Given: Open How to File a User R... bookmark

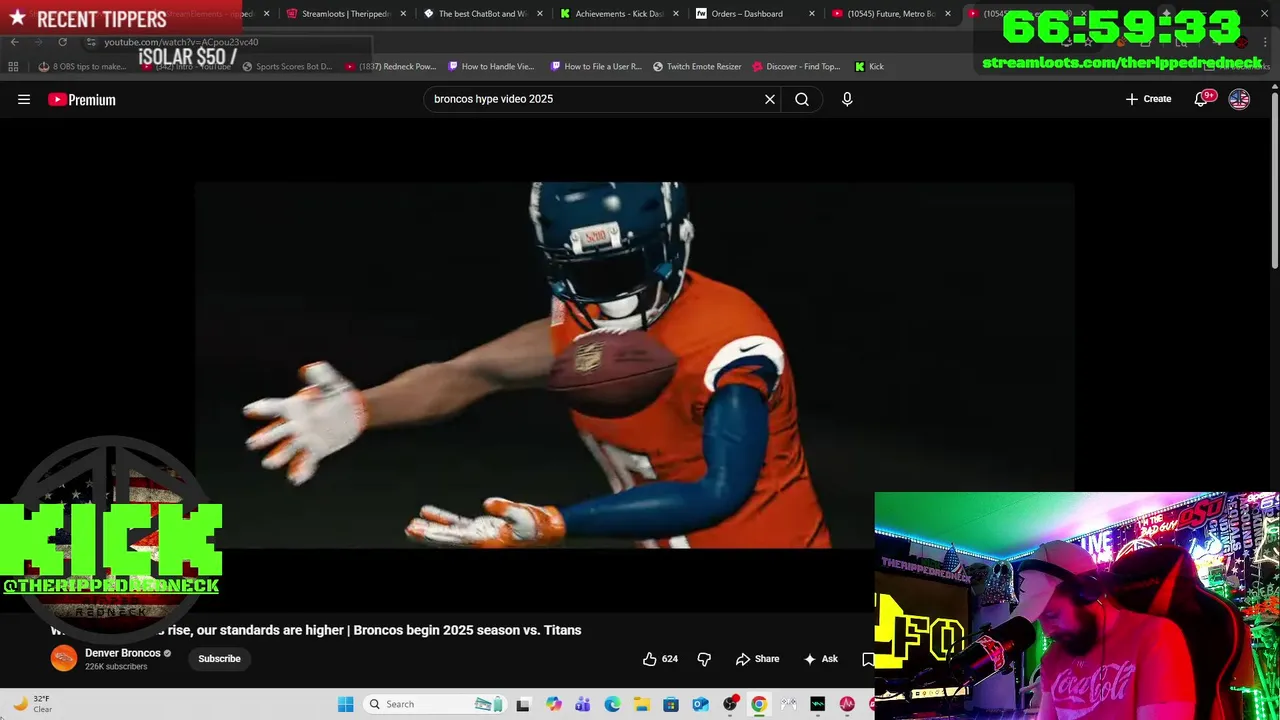Looking at the screenshot, I should tap(596, 66).
